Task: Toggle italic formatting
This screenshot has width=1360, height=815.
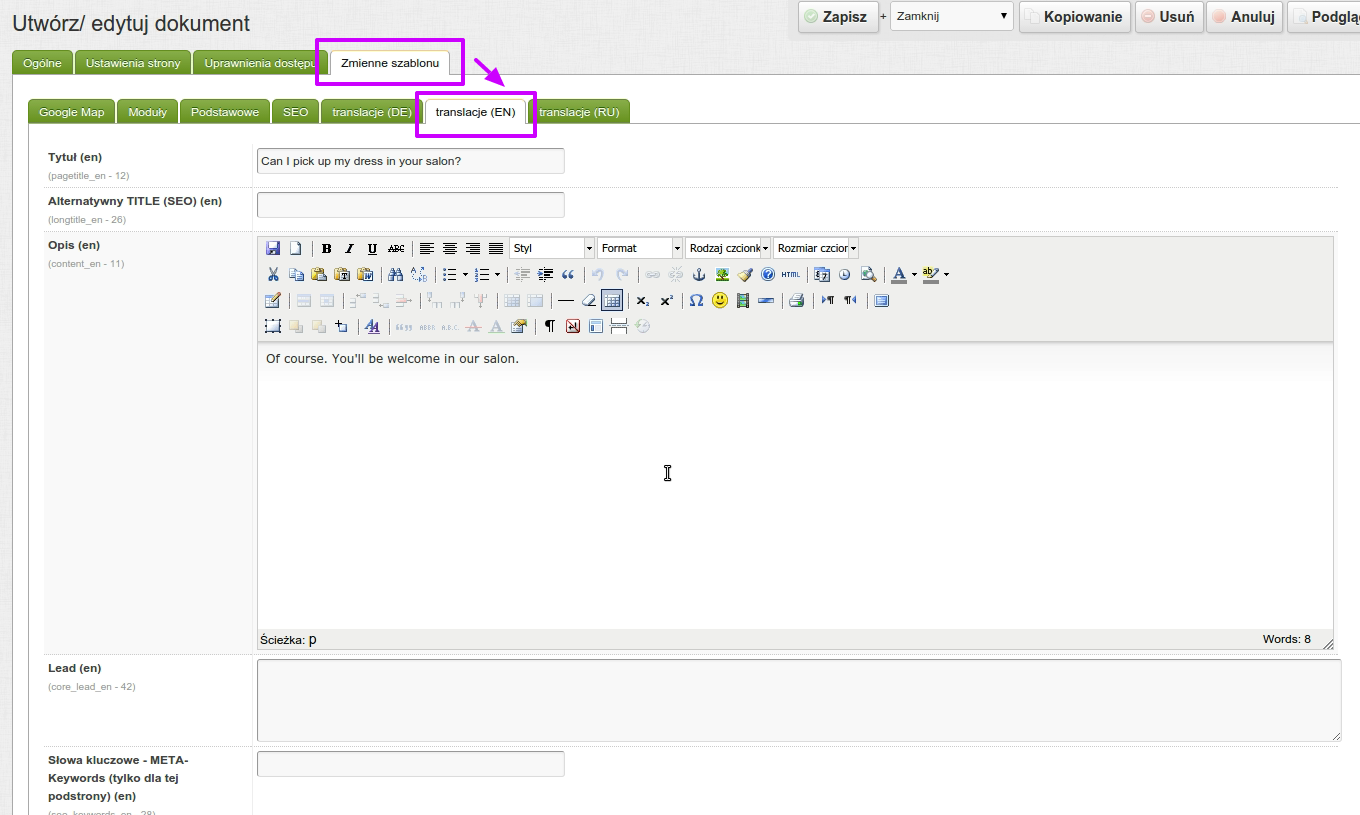Action: click(x=349, y=248)
